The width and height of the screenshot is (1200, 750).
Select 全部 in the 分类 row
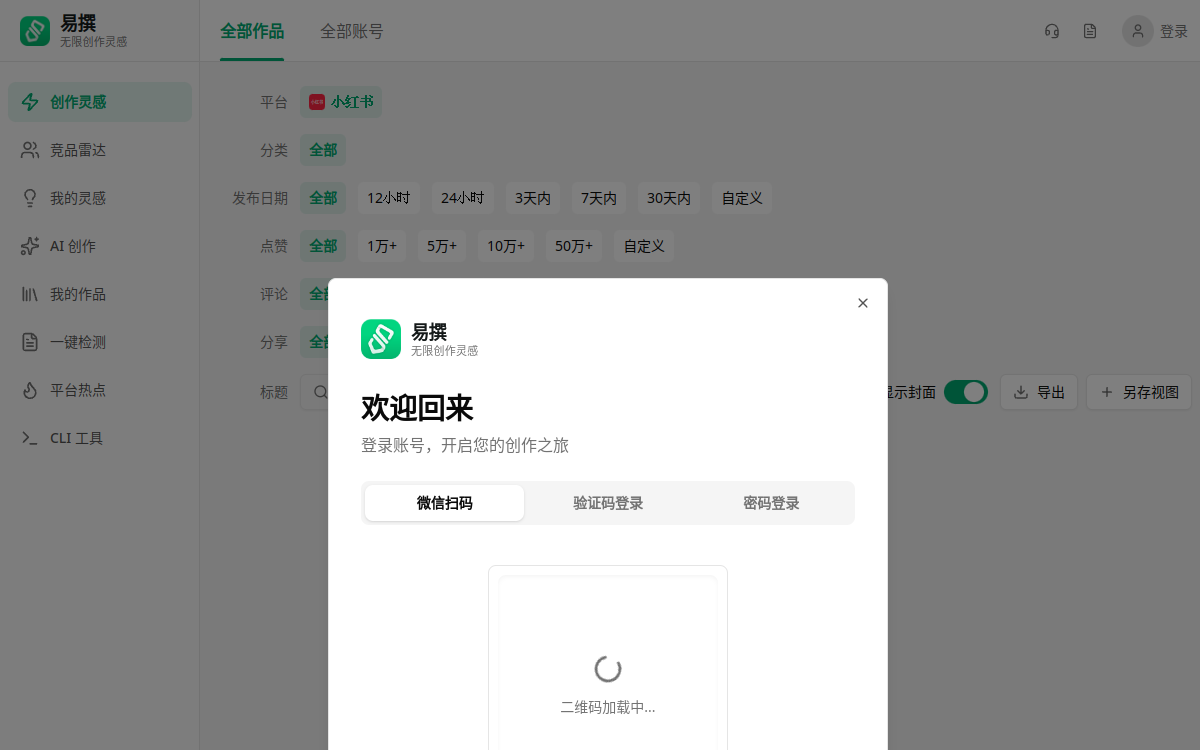323,150
